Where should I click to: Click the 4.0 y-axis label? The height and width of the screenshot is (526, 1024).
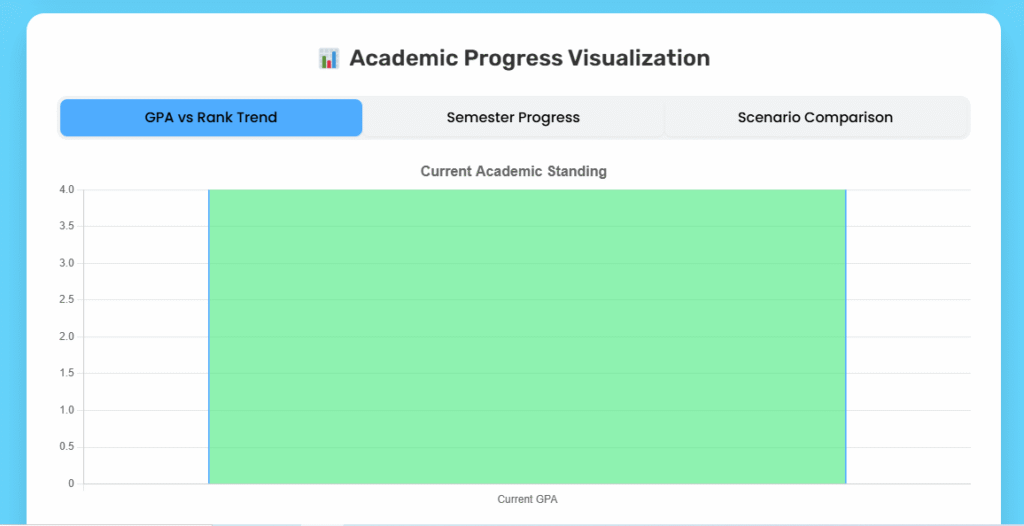point(67,190)
